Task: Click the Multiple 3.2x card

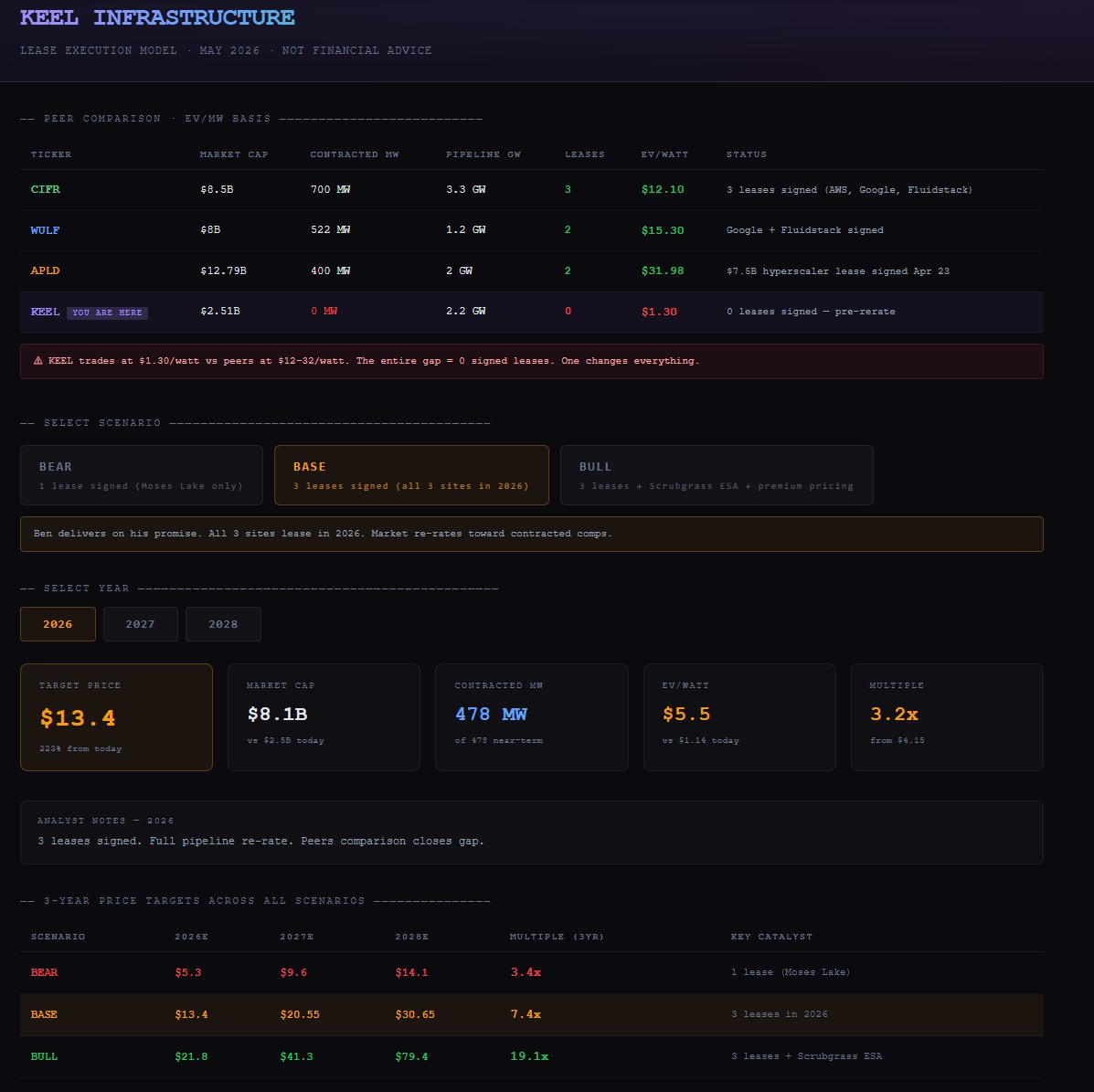Action: point(947,717)
